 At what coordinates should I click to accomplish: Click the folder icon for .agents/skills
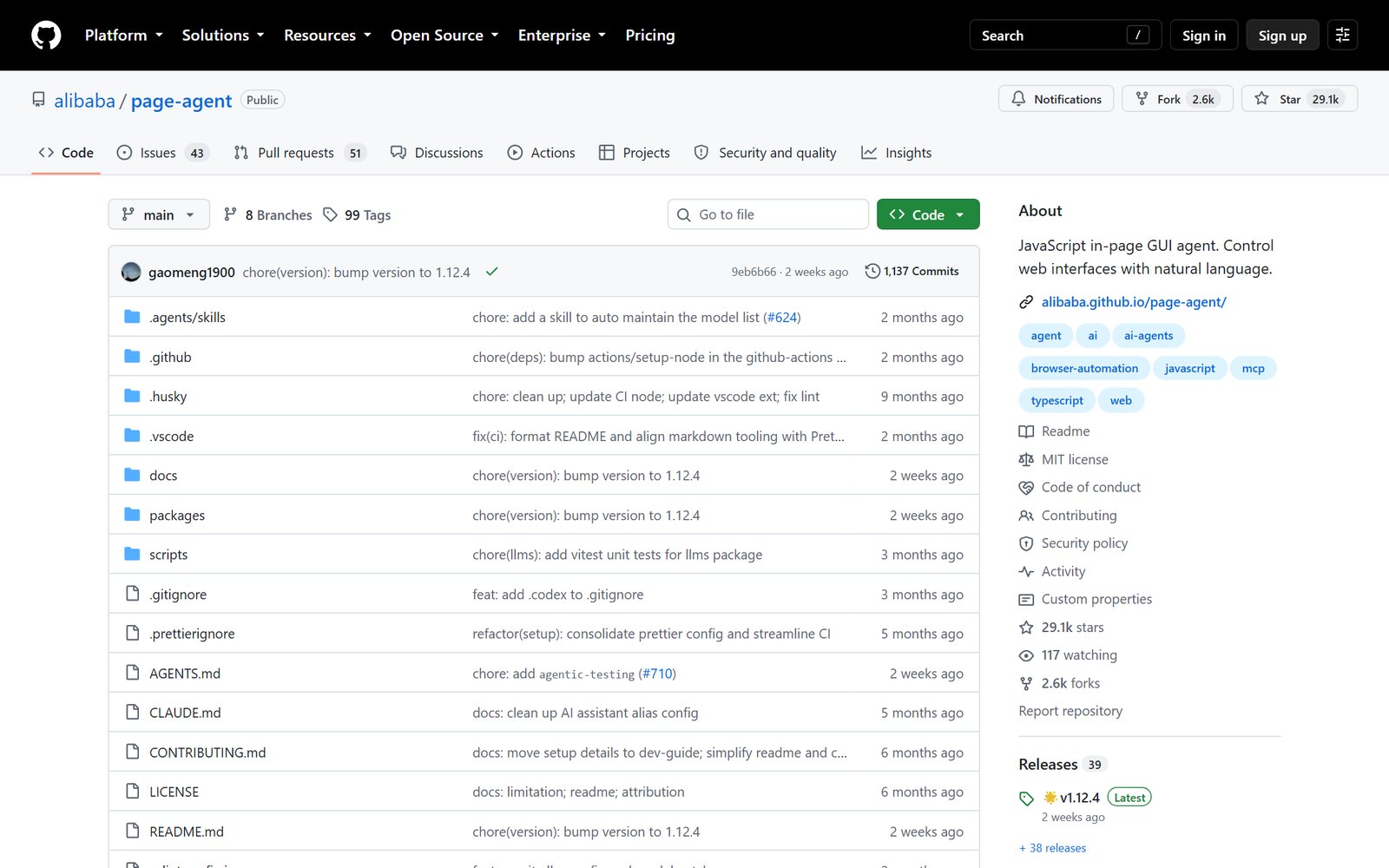(132, 317)
